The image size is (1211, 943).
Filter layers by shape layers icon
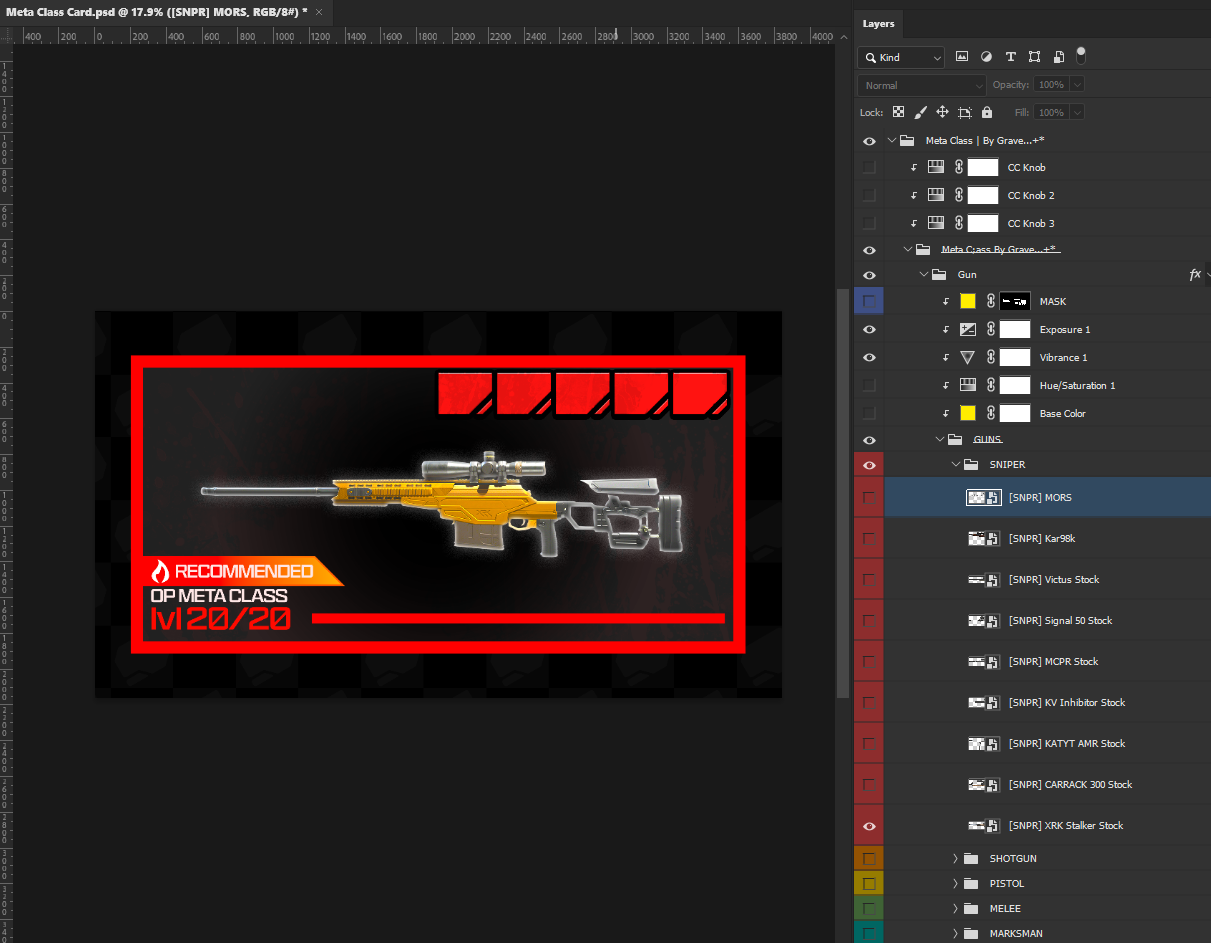coord(1034,57)
